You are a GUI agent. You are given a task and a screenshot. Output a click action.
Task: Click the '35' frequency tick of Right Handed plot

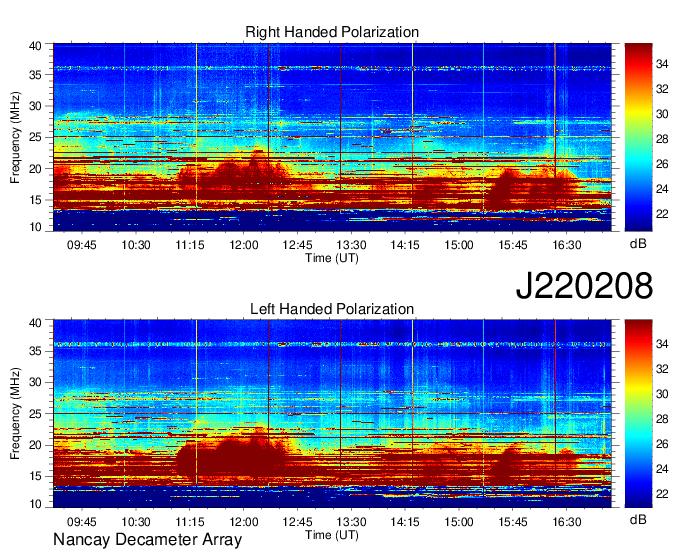35,75
